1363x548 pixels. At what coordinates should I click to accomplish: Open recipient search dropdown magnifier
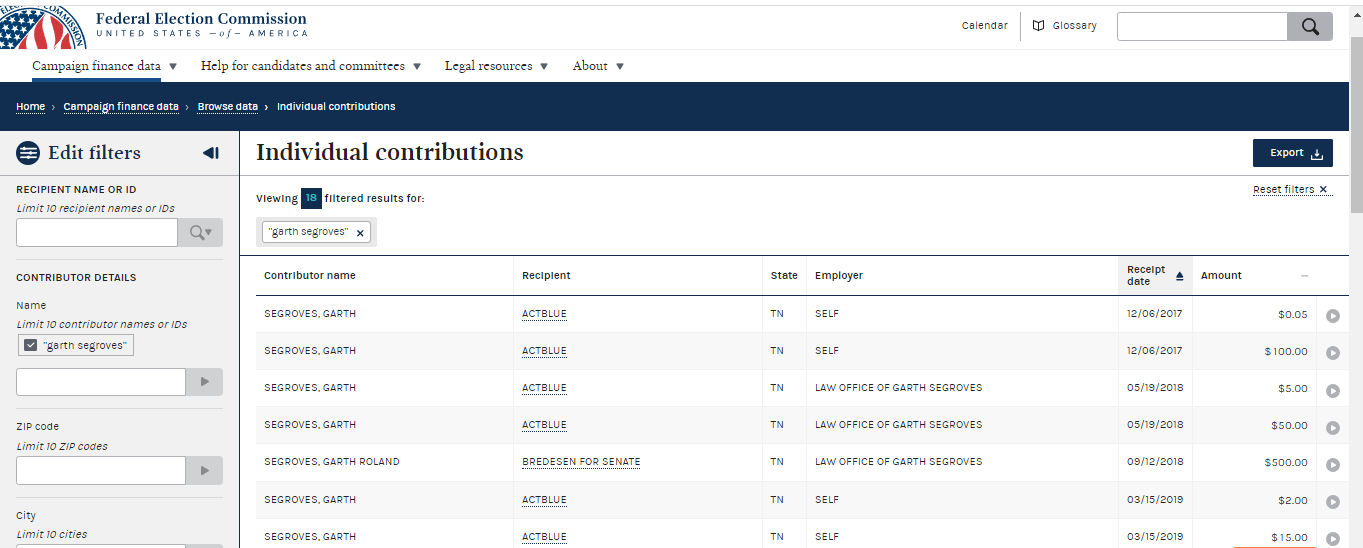coord(201,233)
